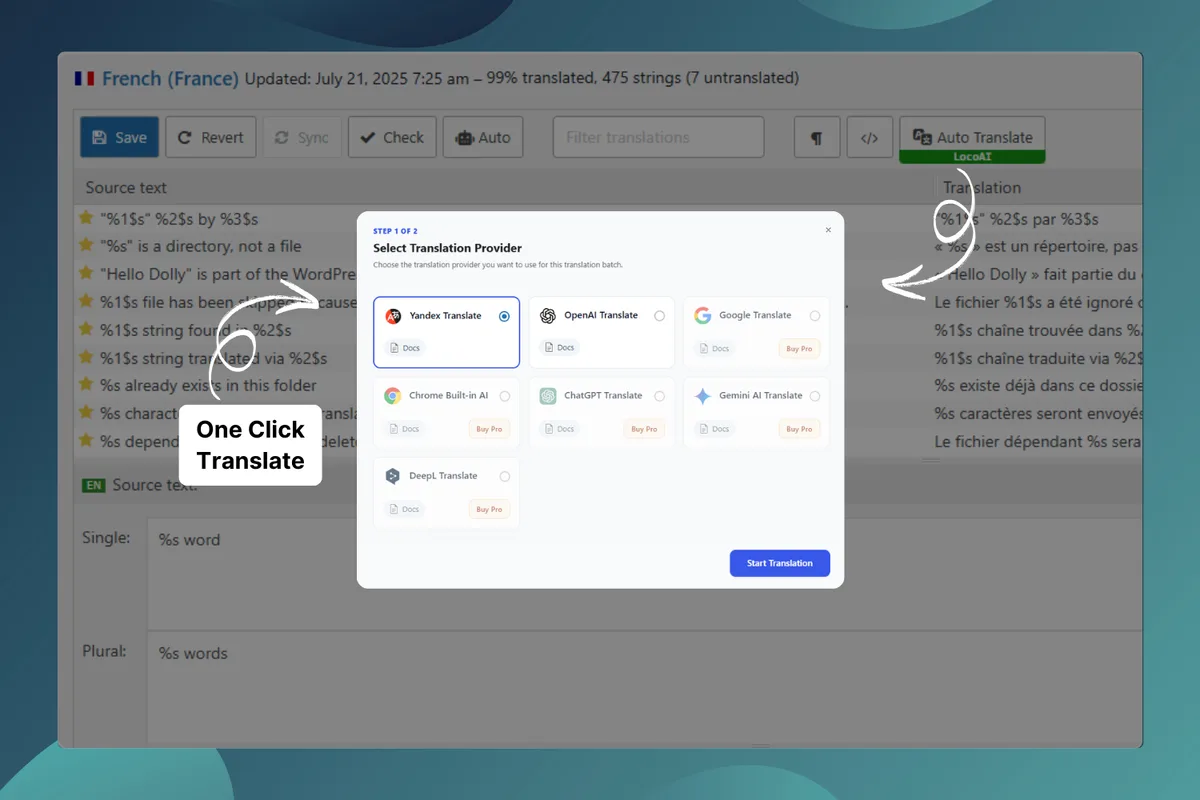Open Docs for DeepL Translate
Viewport: 1200px width, 800px height.
point(405,509)
